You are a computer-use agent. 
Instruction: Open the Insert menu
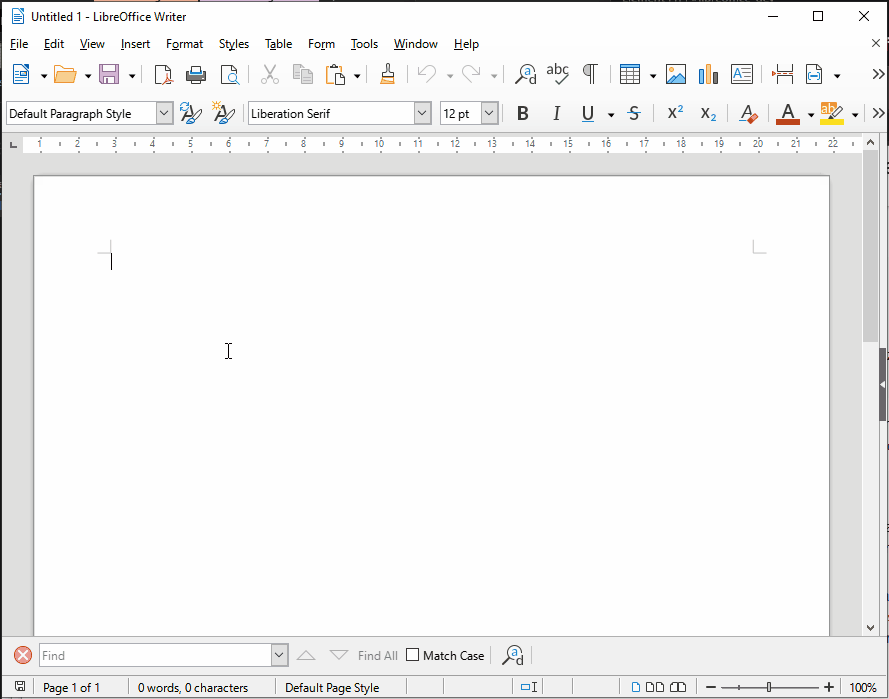tap(135, 43)
